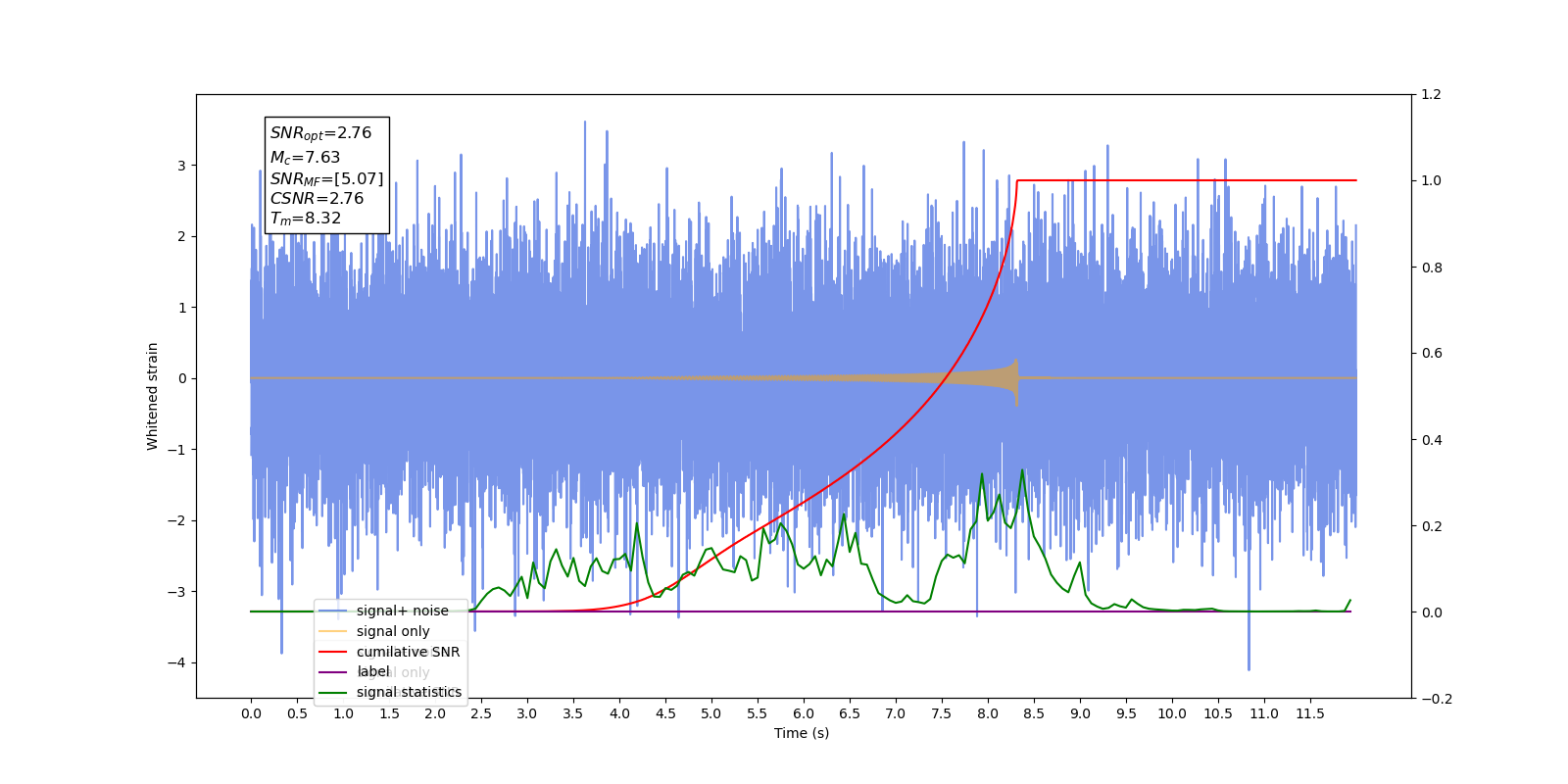Click the SNRMF=[5.07] annotation text
This screenshot has width=1568, height=784.
click(x=326, y=178)
